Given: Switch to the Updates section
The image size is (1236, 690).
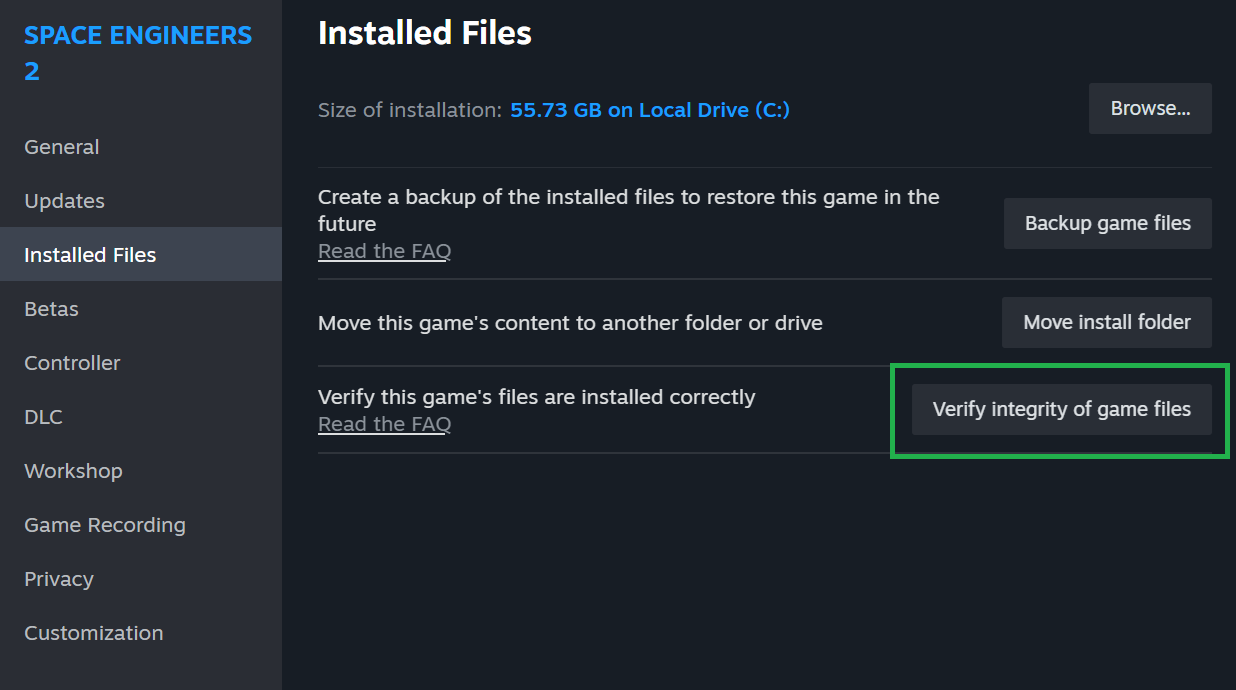Looking at the screenshot, I should [x=65, y=201].
